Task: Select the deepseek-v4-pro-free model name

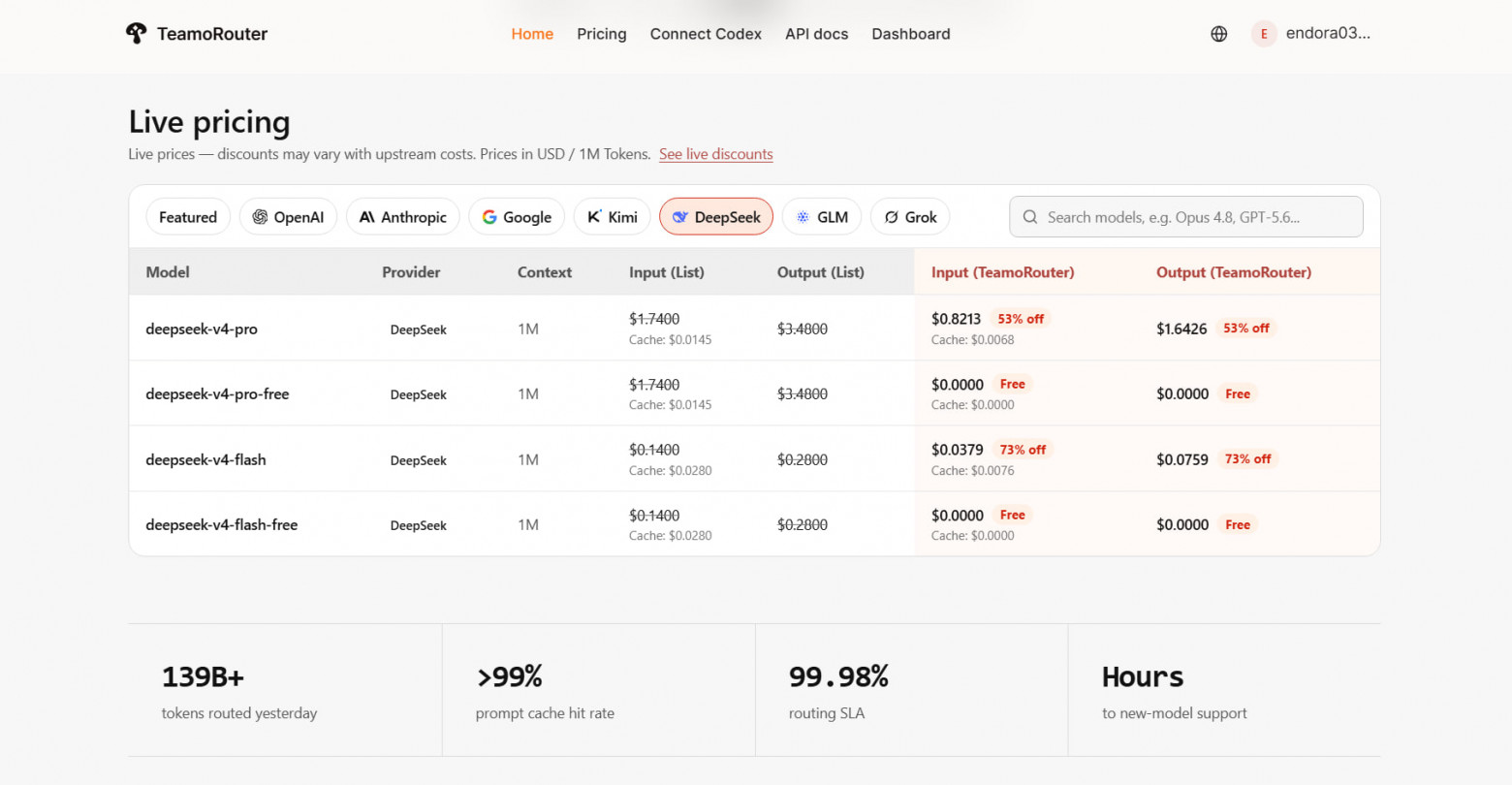Action: (x=217, y=394)
